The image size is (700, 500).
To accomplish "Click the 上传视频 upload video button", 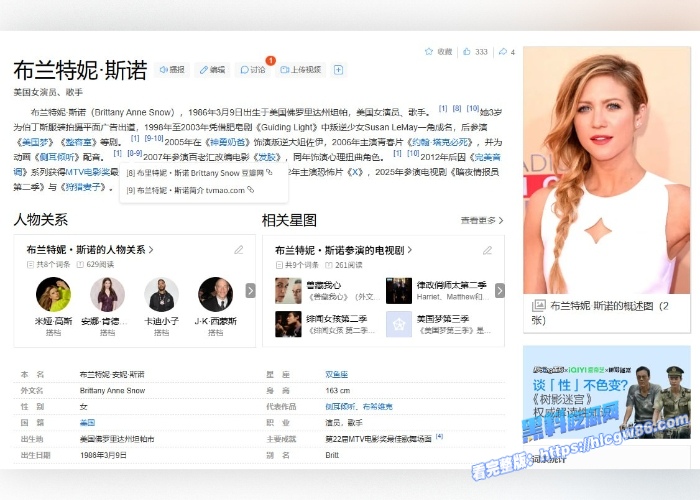I will [300, 70].
